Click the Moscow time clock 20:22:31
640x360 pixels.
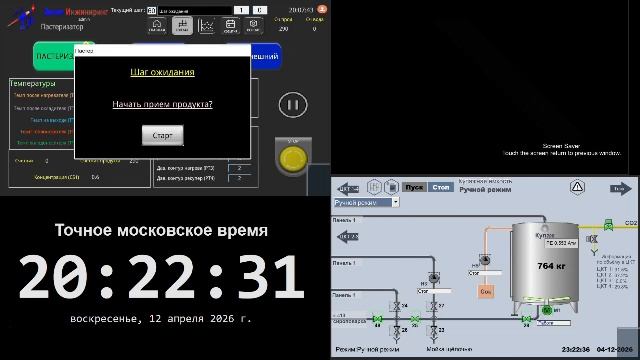[x=162, y=277]
